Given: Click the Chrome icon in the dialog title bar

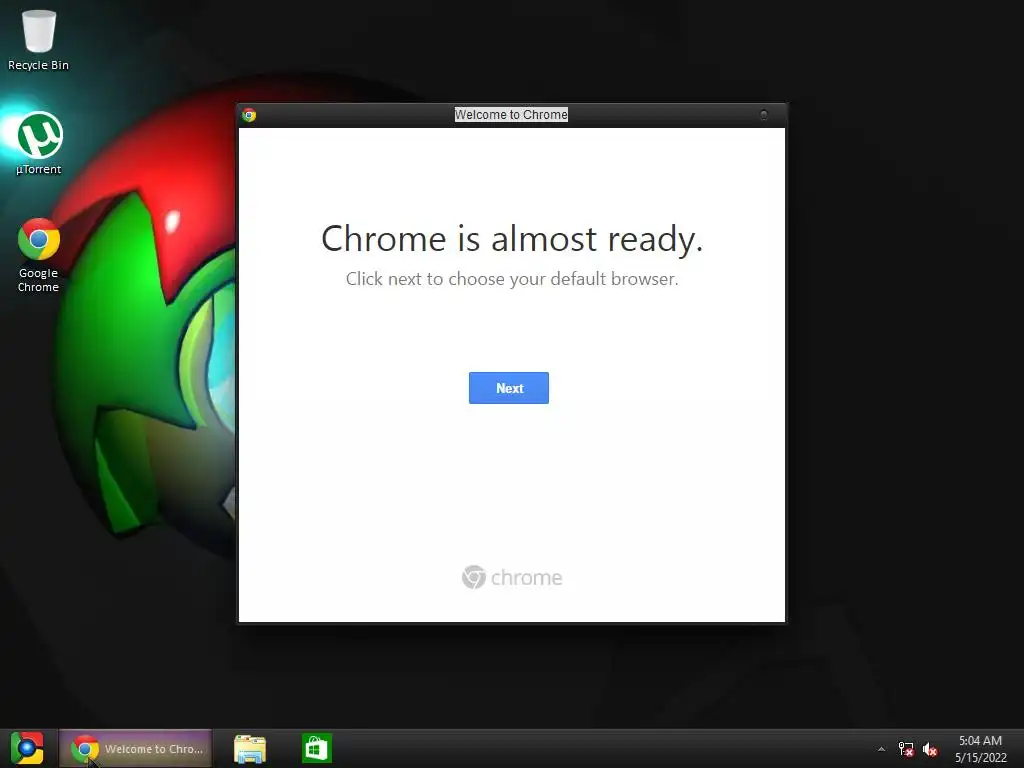Looking at the screenshot, I should point(249,115).
